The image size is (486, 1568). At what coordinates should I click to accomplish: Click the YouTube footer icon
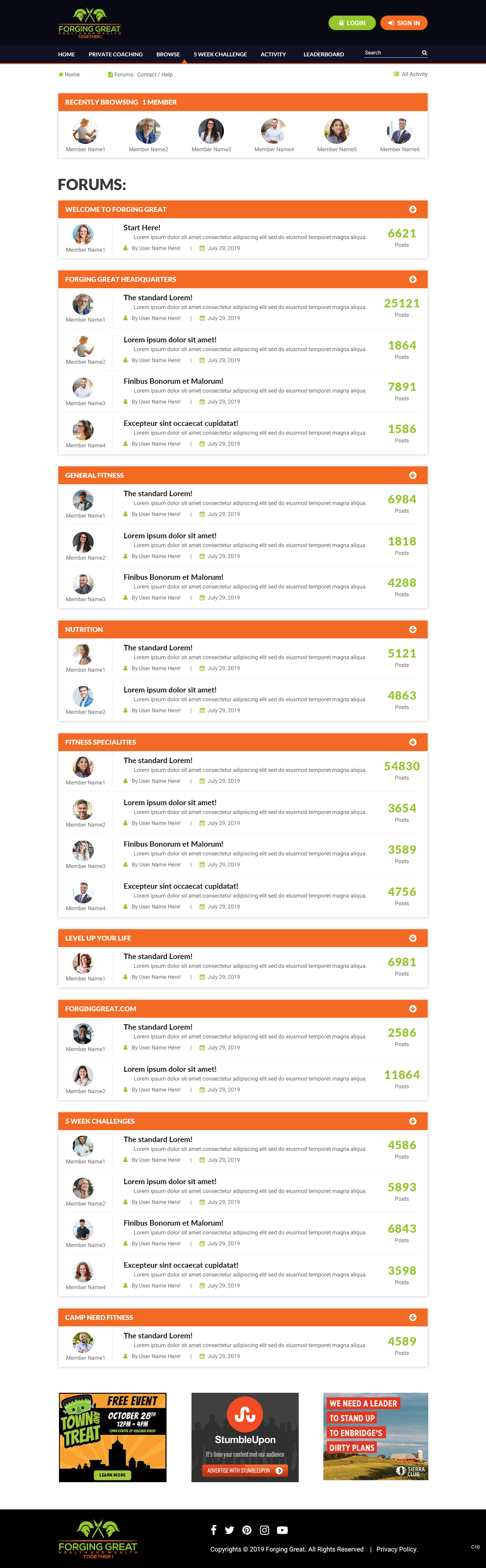click(x=282, y=1530)
